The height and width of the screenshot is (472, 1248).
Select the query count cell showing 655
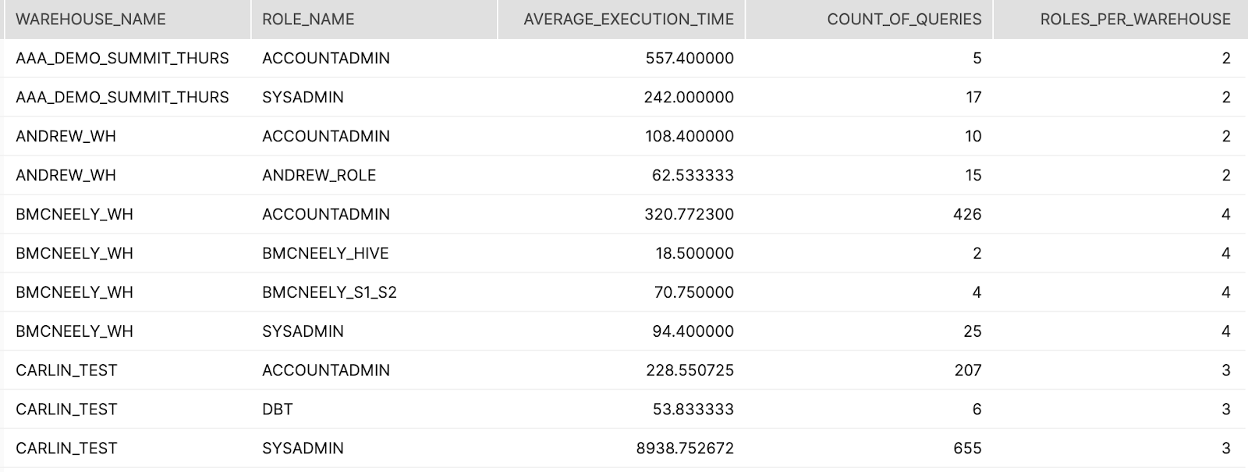(966, 448)
